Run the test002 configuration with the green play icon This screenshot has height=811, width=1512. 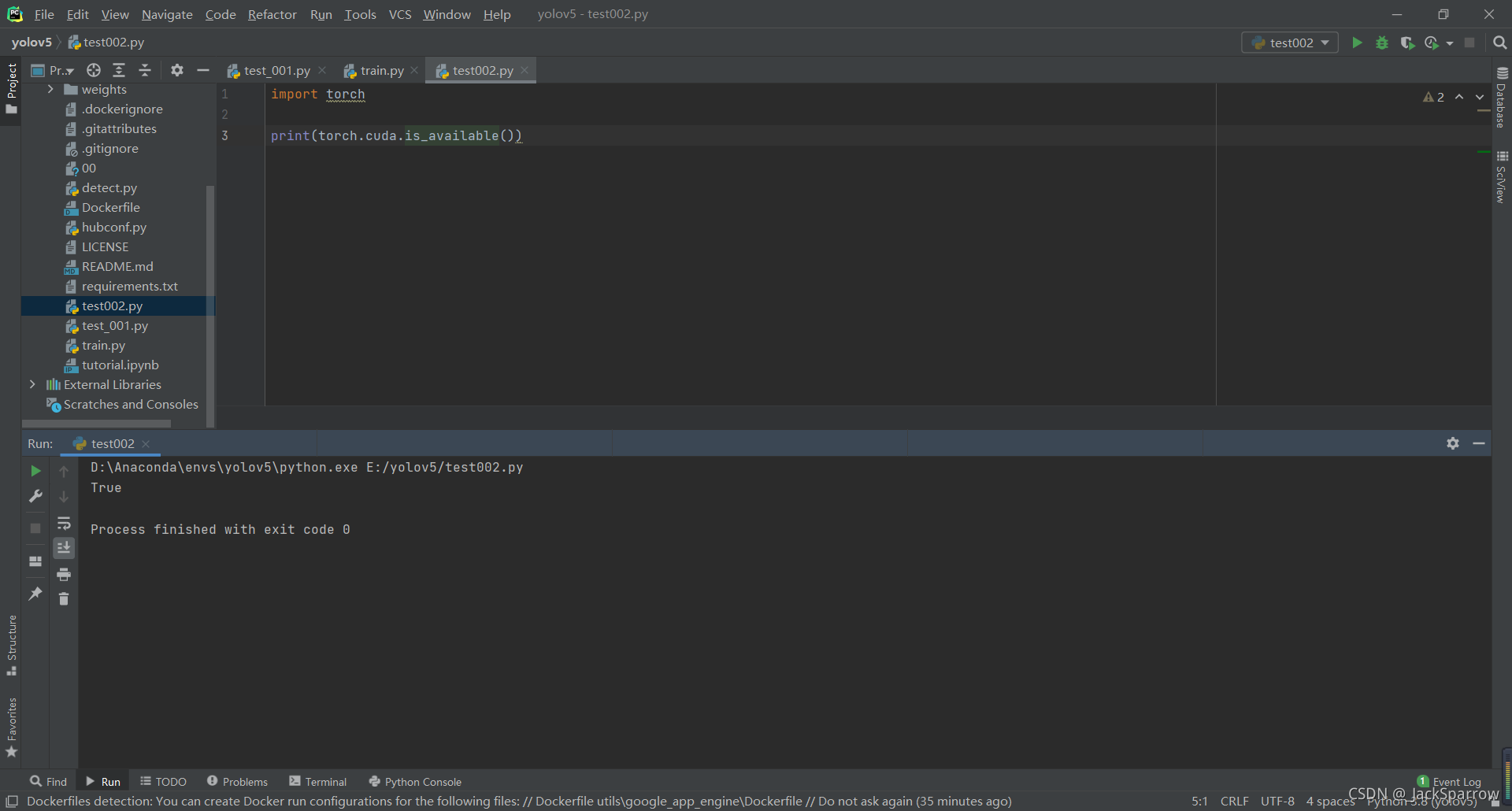(x=1357, y=43)
